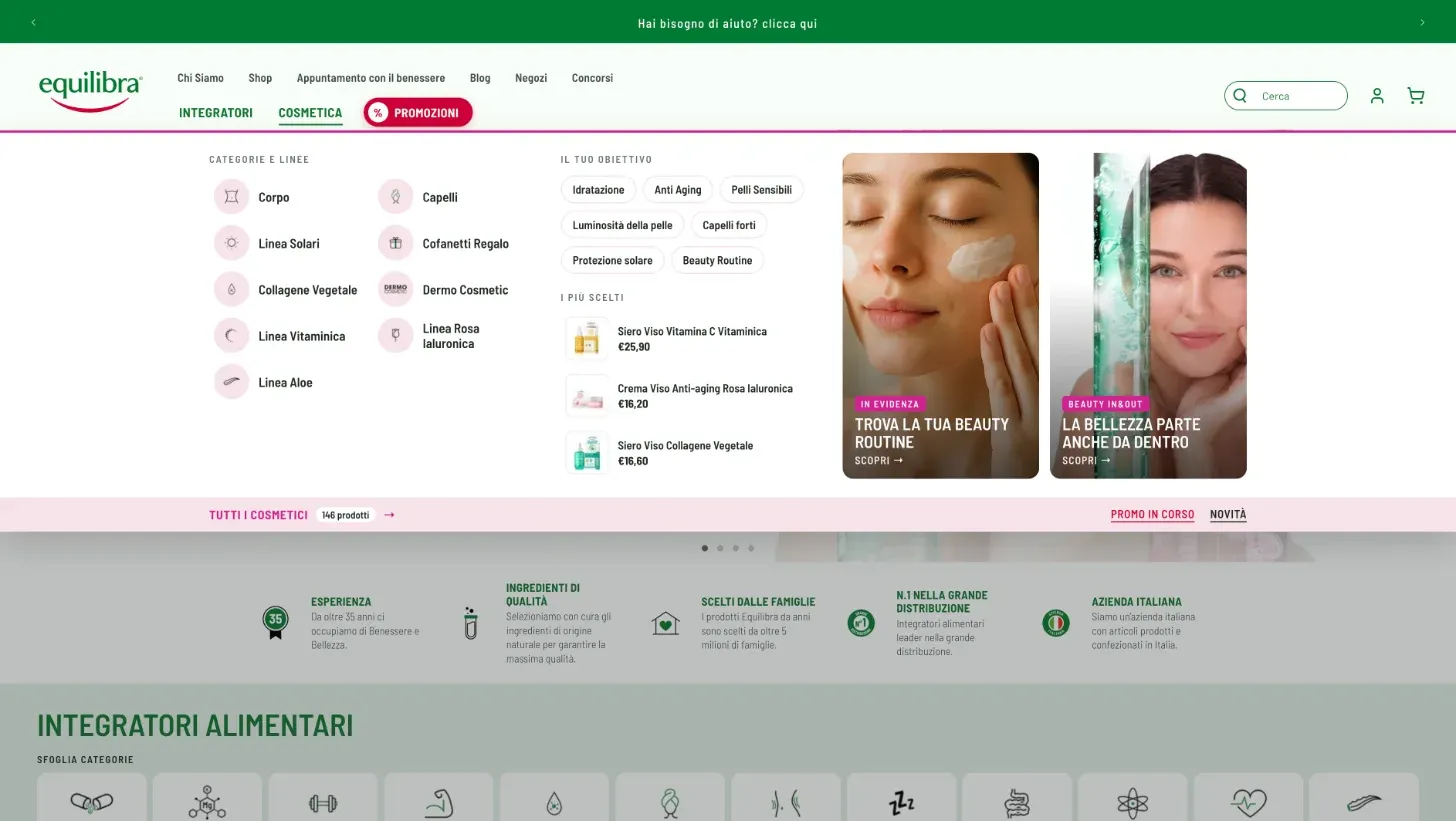Open the COSMETICA menu
The width and height of the screenshot is (1456, 821).
[x=310, y=113]
